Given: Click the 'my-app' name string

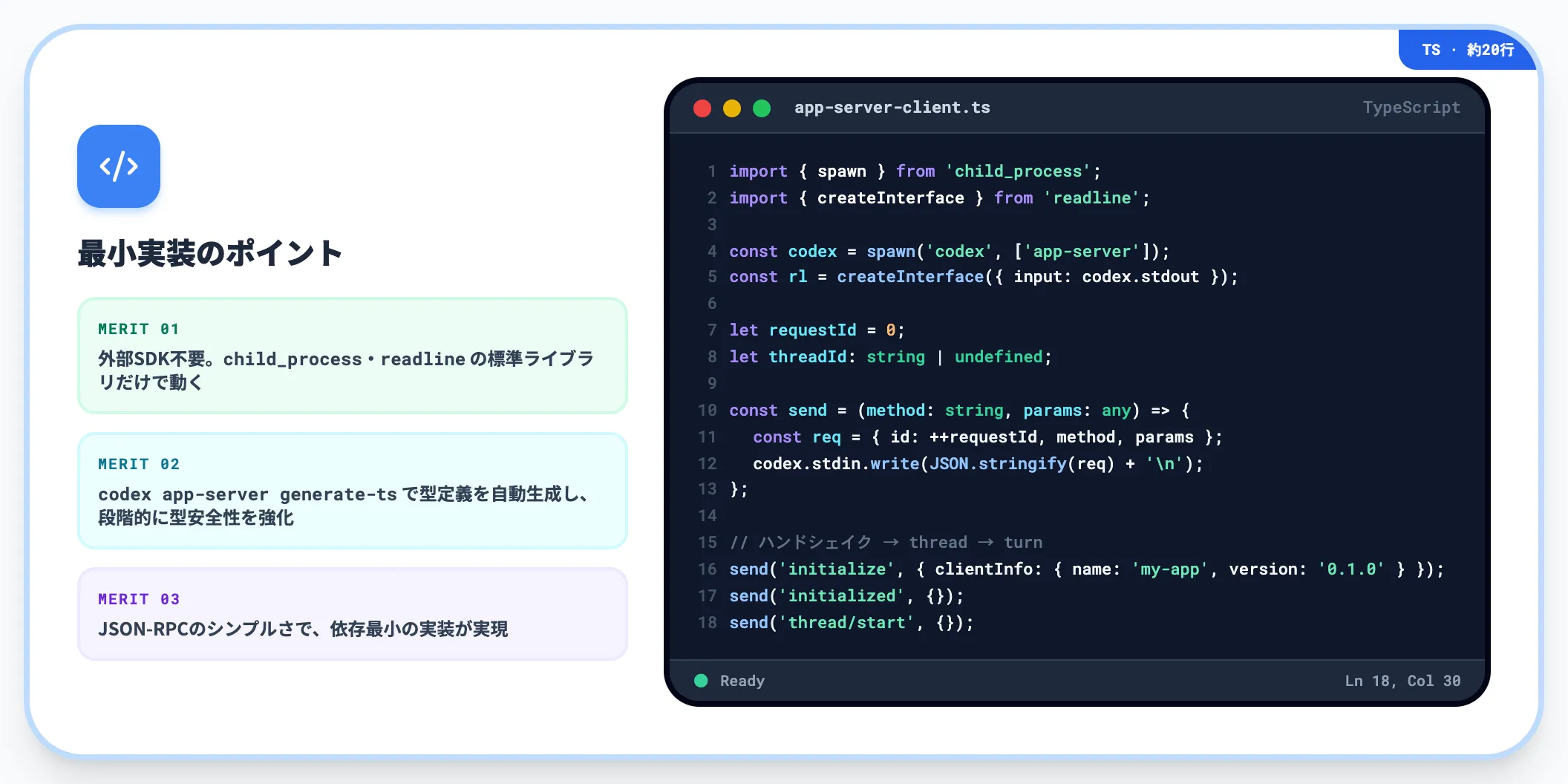Looking at the screenshot, I should 1169,569.
